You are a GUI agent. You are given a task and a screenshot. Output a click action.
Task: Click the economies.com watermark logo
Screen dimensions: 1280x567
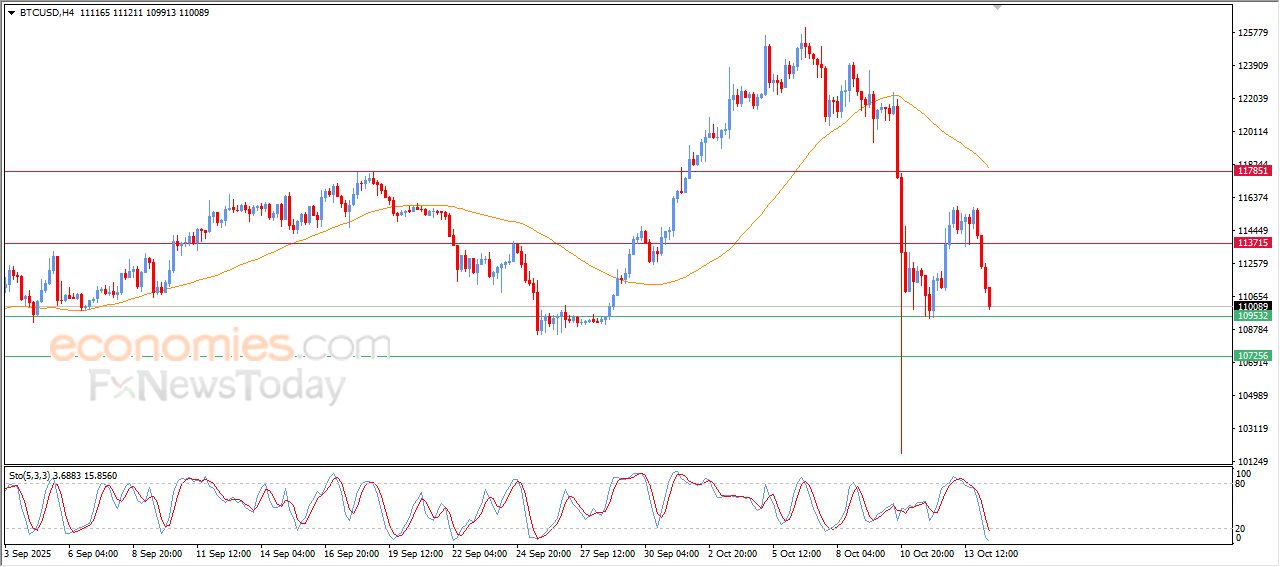pos(220,346)
